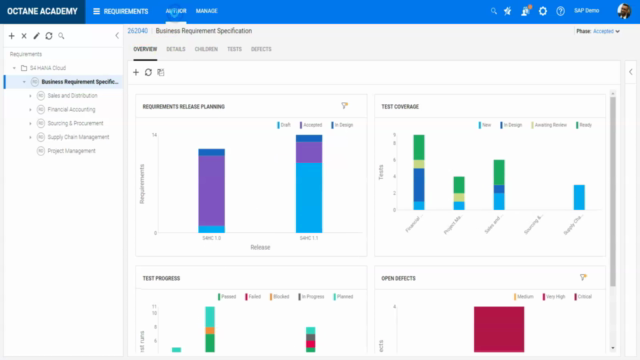Viewport: 640px width, 360px height.
Task: Expand the right side panel arrow
Action: coord(631,72)
